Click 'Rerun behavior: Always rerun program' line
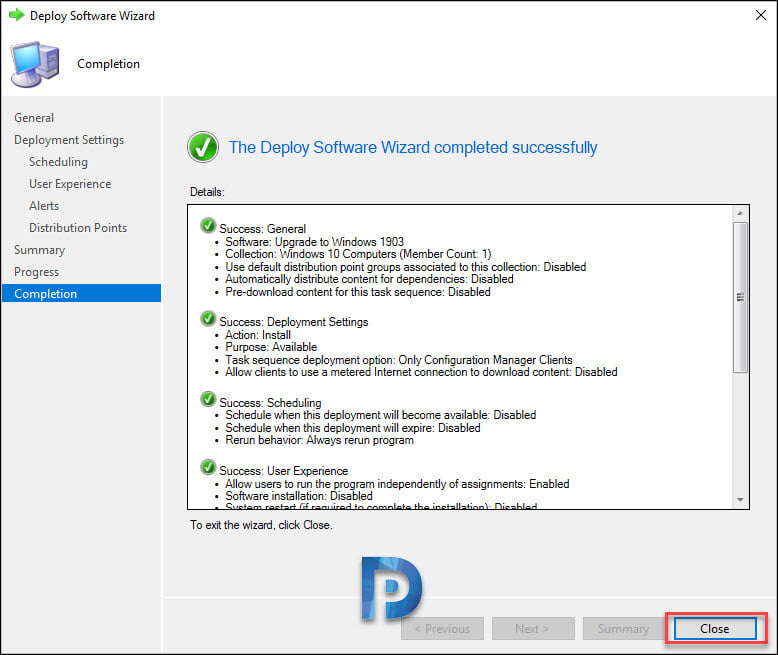778x655 pixels. click(319, 440)
